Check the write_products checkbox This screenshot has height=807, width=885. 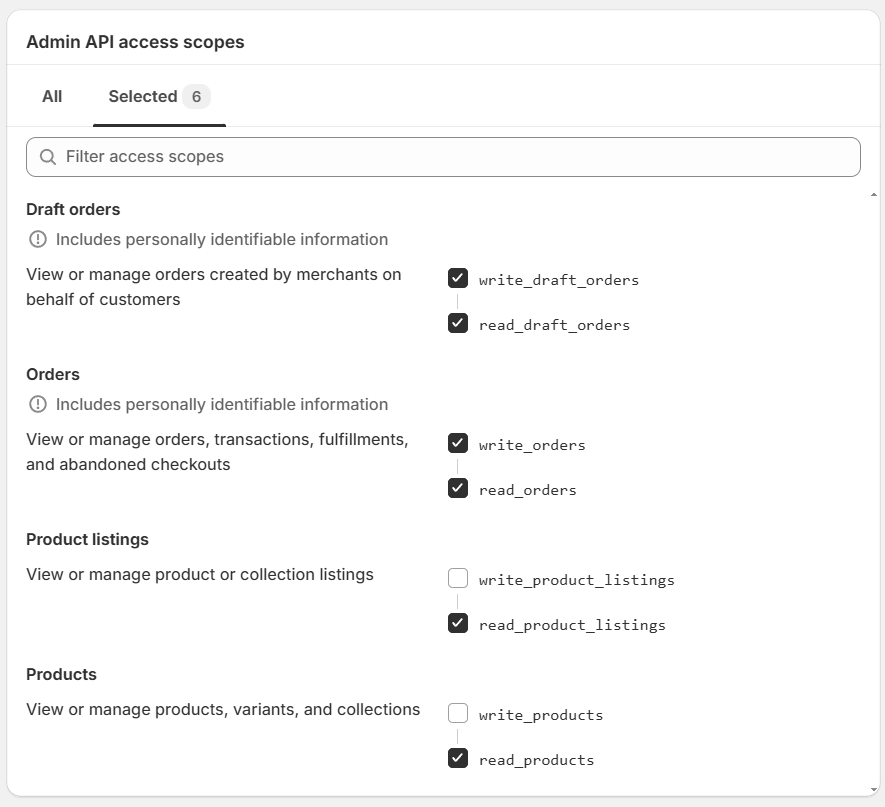458,713
